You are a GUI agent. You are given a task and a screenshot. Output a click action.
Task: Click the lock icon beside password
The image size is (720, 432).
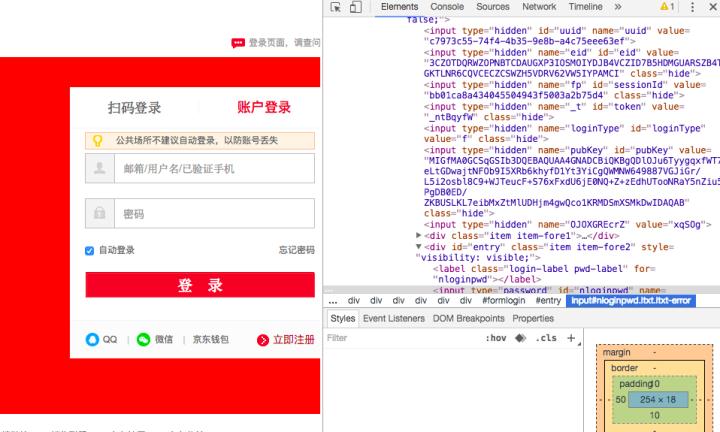(100, 213)
